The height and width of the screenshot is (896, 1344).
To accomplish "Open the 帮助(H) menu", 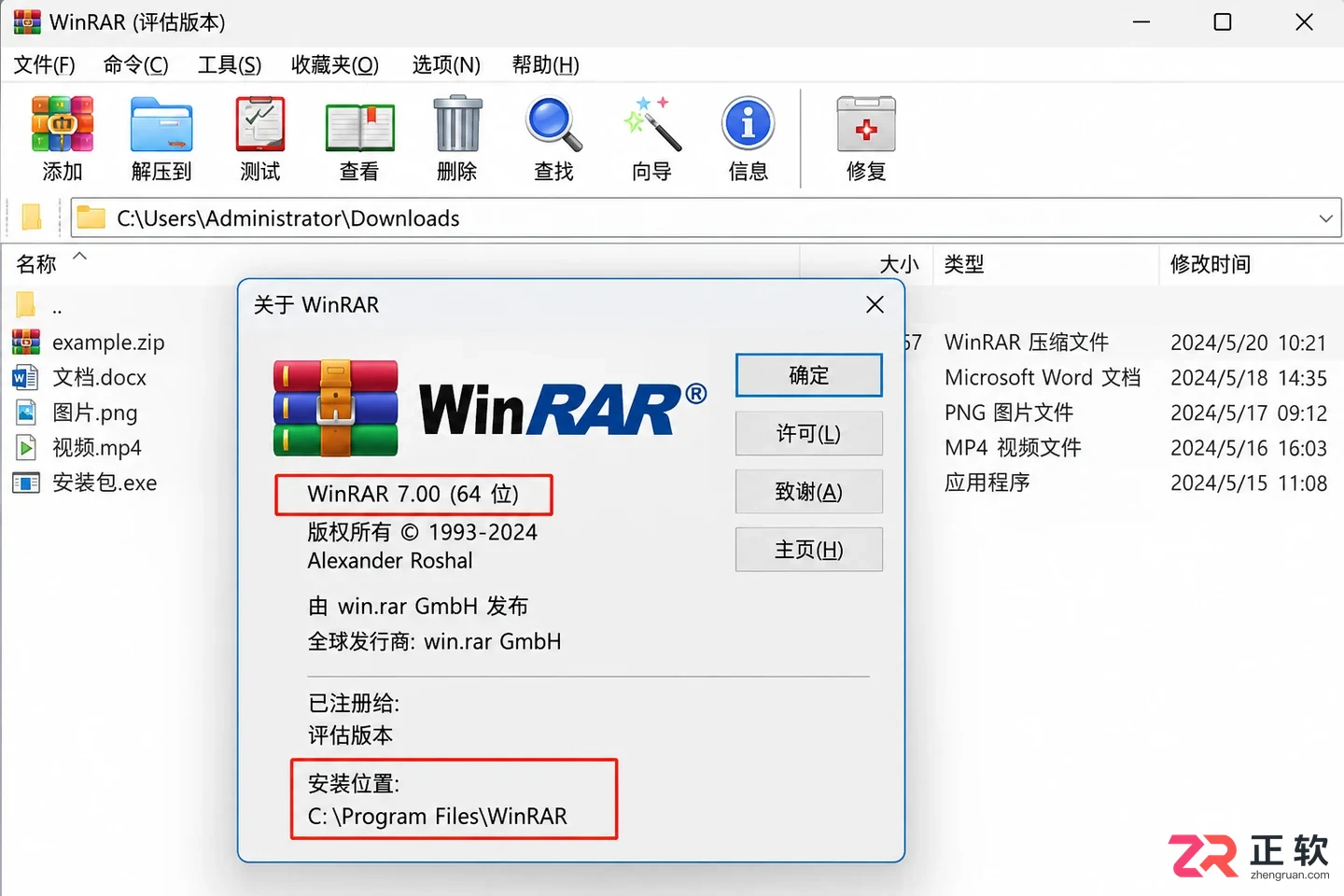I will click(x=546, y=65).
